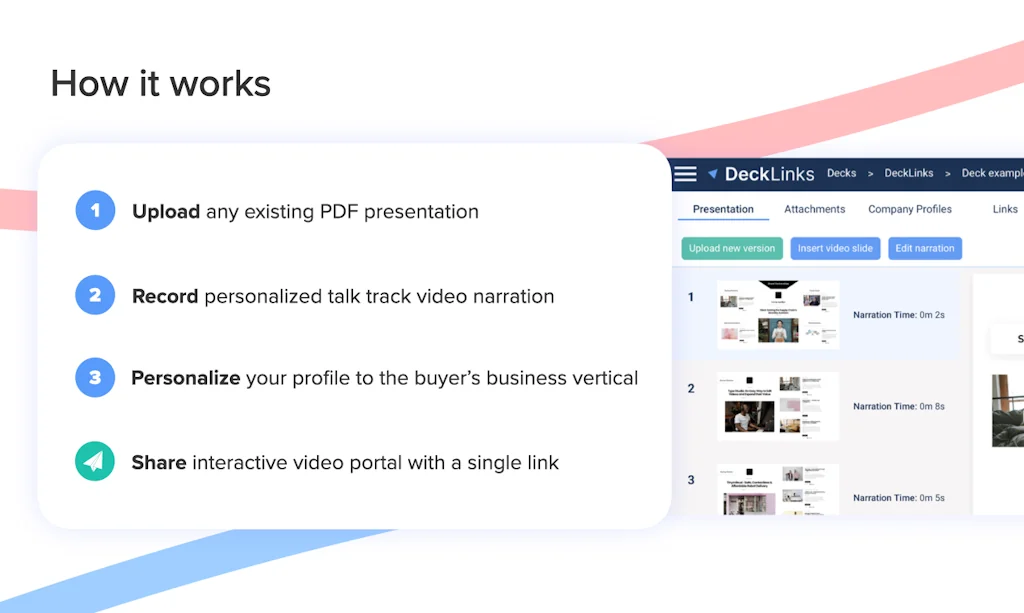
Task: Click 'Narration Time: 0m 5s' text
Action: click(899, 497)
